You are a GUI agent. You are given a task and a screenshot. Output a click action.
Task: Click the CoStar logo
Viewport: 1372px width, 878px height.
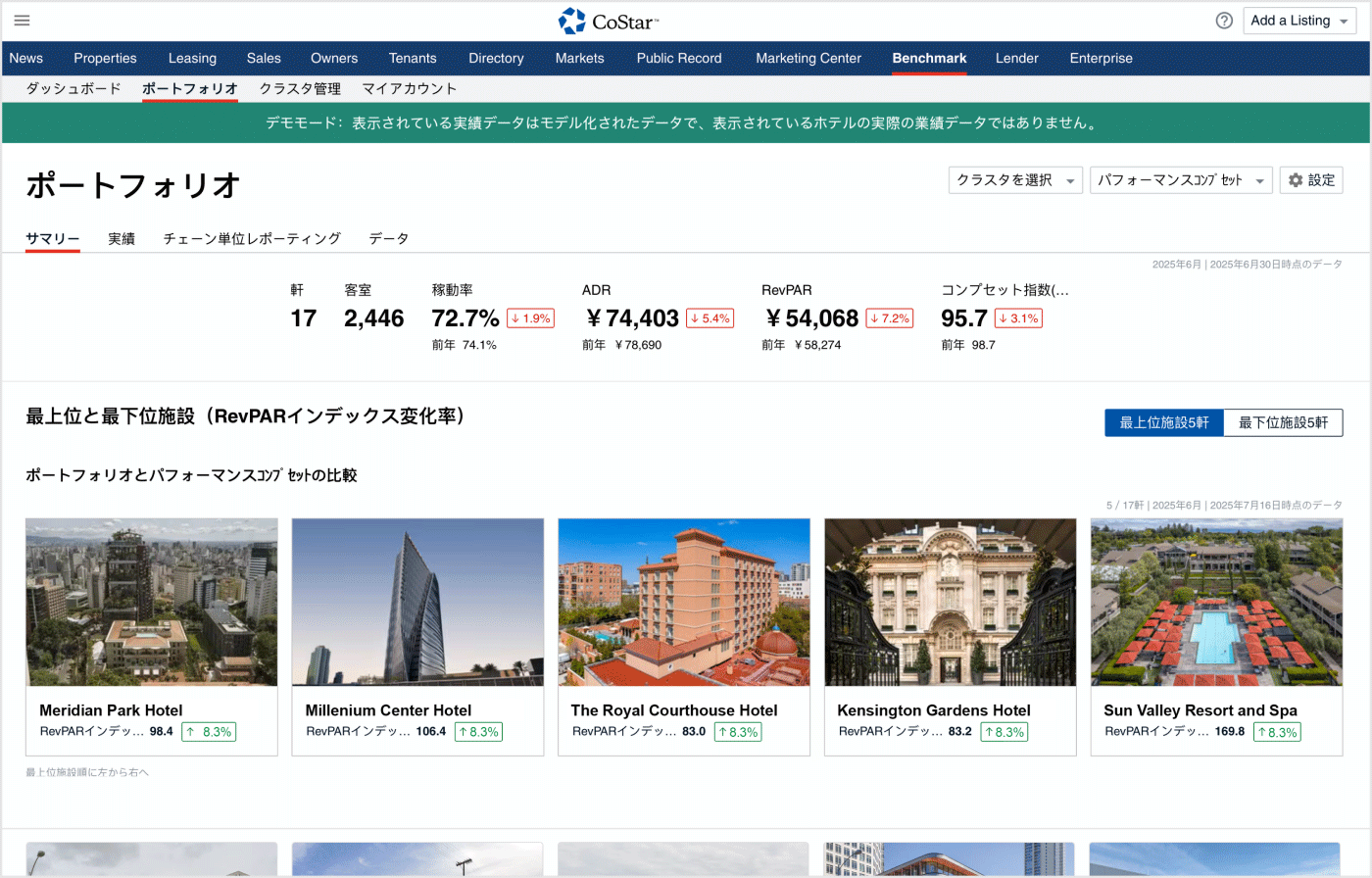pos(609,21)
